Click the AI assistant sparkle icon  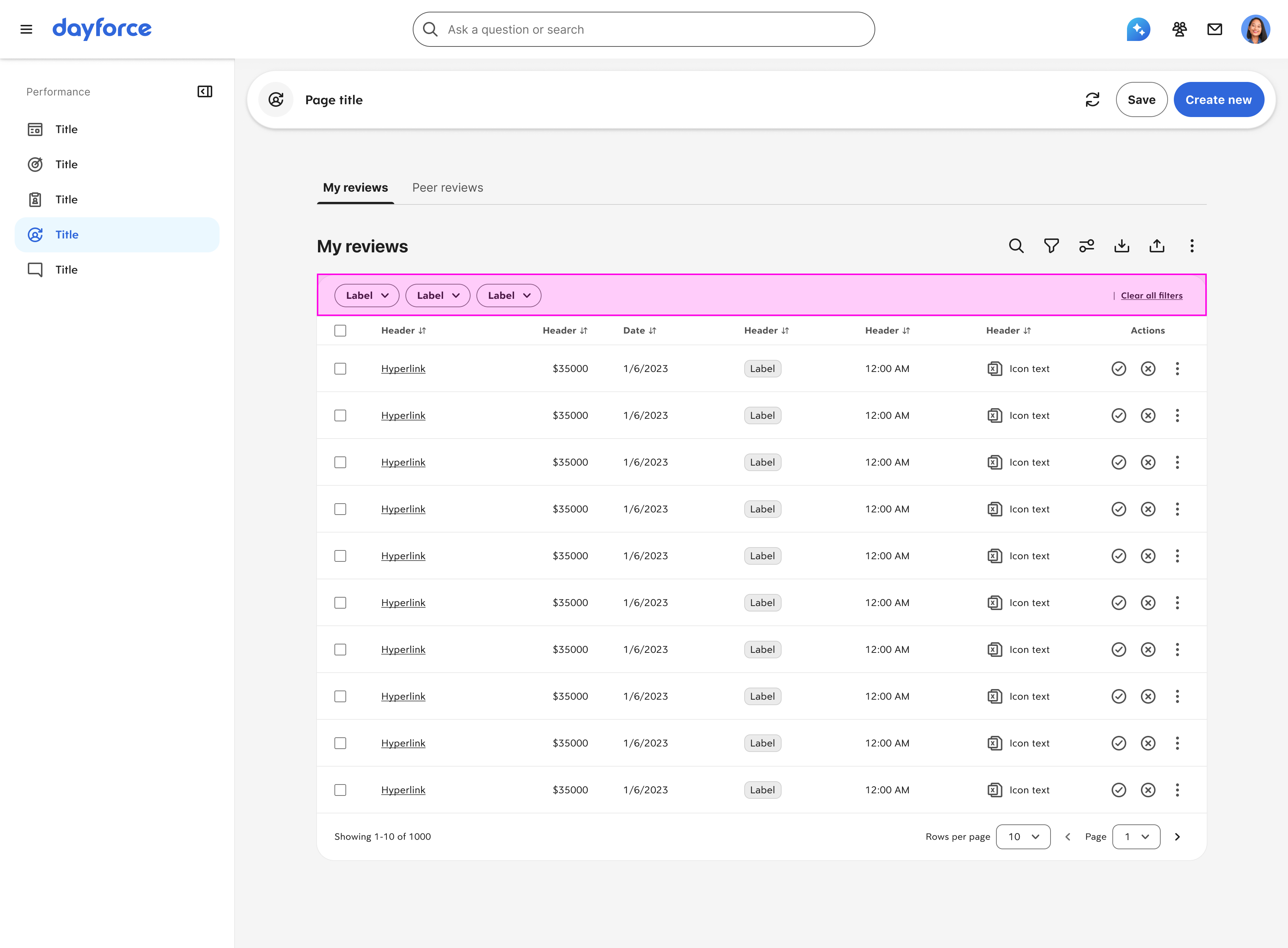point(1138,29)
